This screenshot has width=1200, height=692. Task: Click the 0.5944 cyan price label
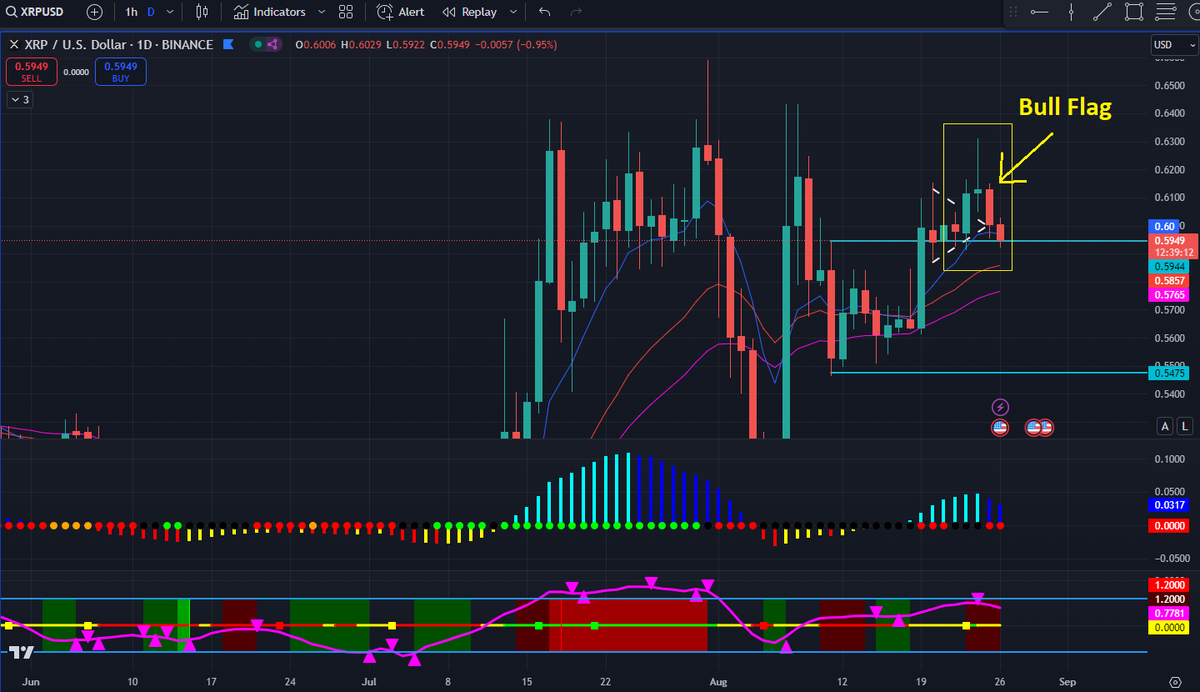pos(1167,268)
